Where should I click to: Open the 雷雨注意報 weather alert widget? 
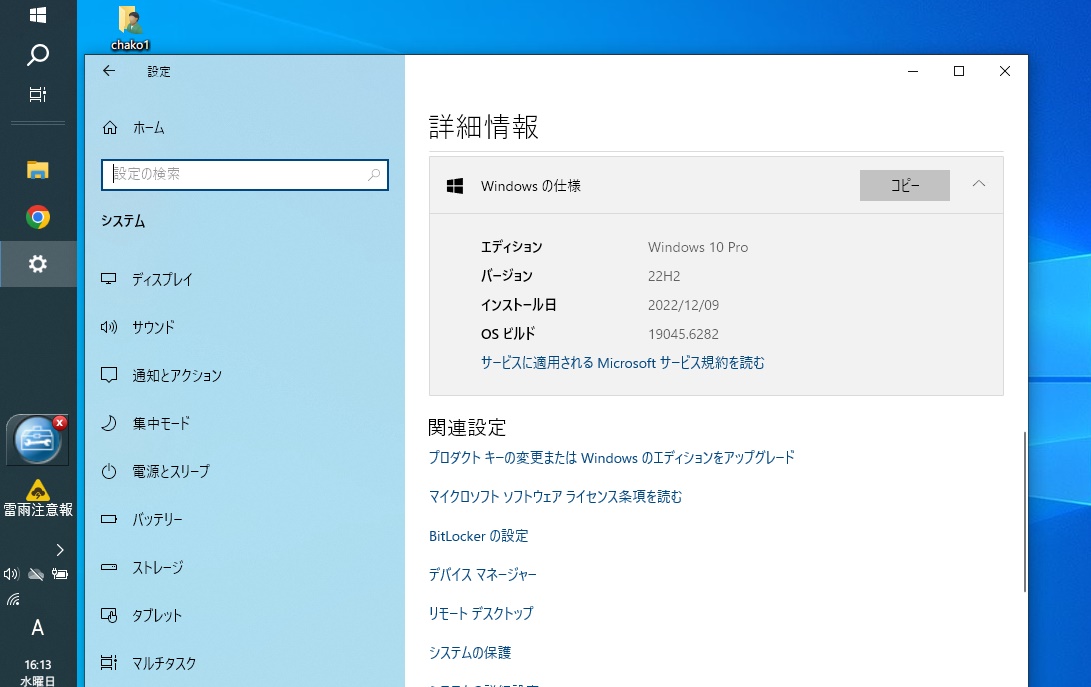tap(38, 499)
